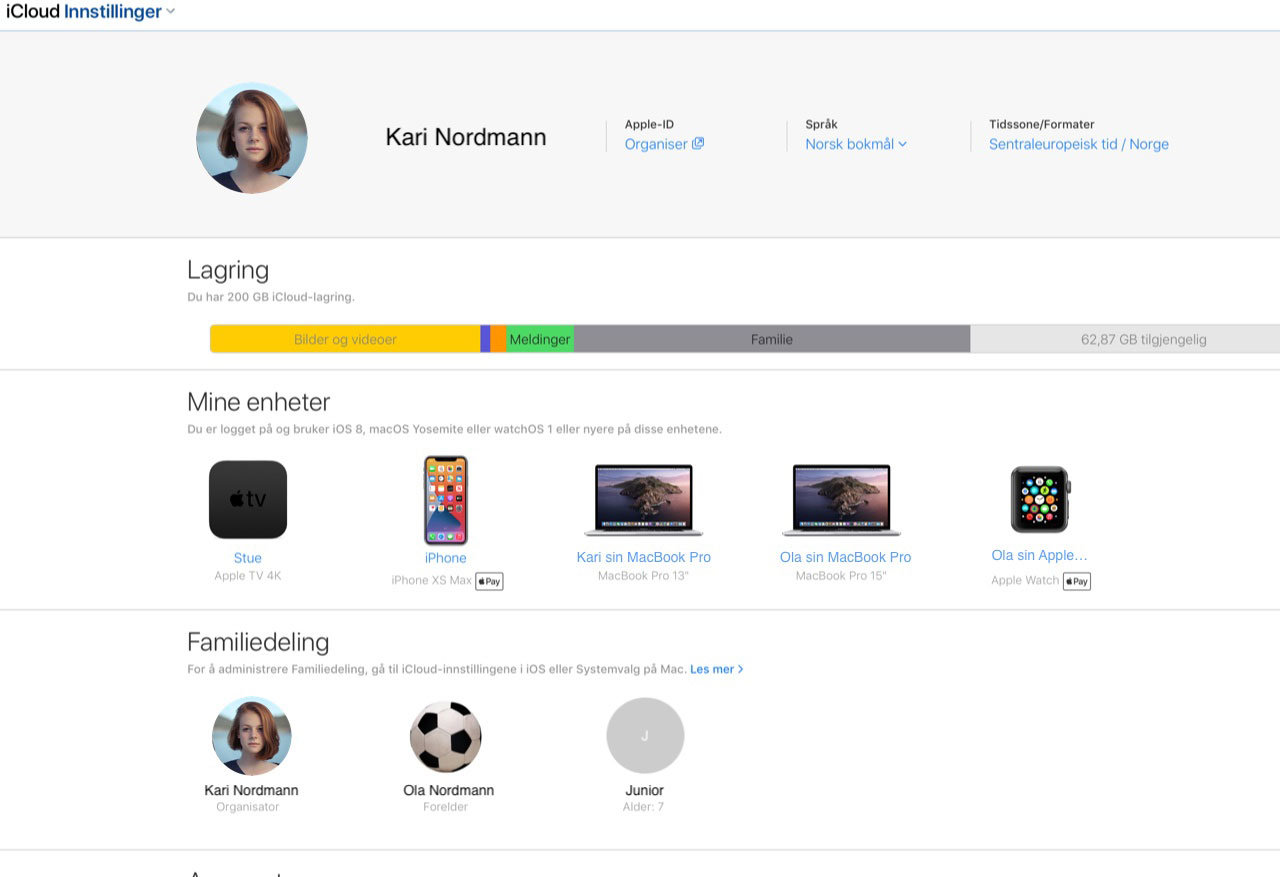Image resolution: width=1280 pixels, height=877 pixels.
Task: Click the Junior family member name
Action: (645, 790)
